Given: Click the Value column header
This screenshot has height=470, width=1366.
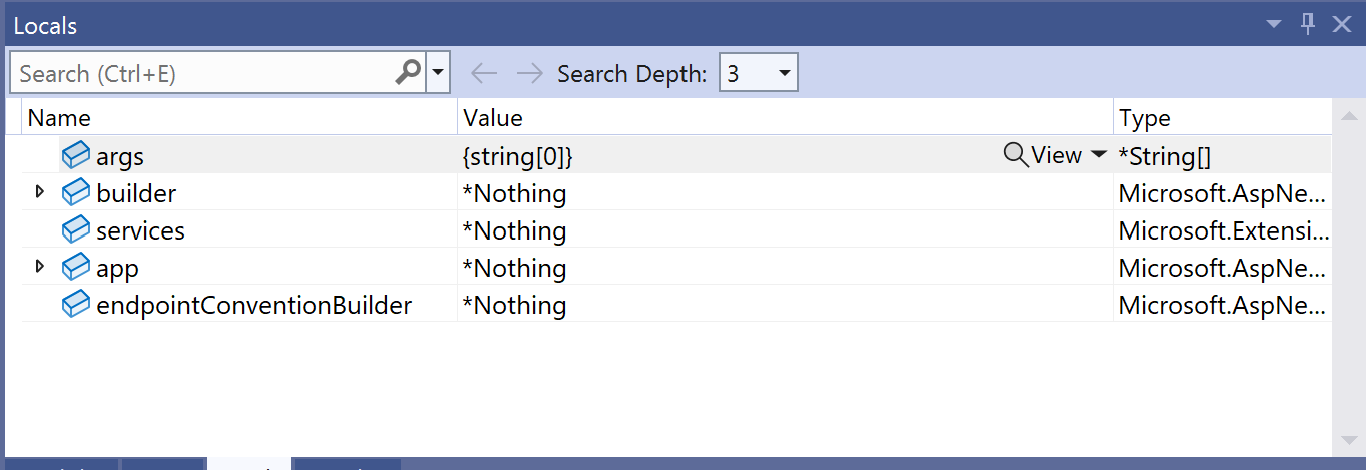Looking at the screenshot, I should click(x=492, y=118).
